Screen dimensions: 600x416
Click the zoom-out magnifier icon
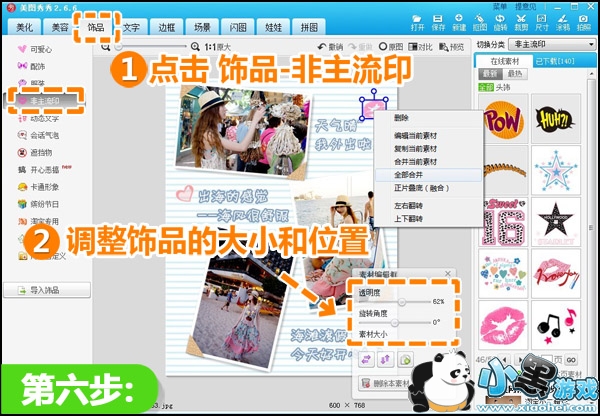[x=106, y=47]
